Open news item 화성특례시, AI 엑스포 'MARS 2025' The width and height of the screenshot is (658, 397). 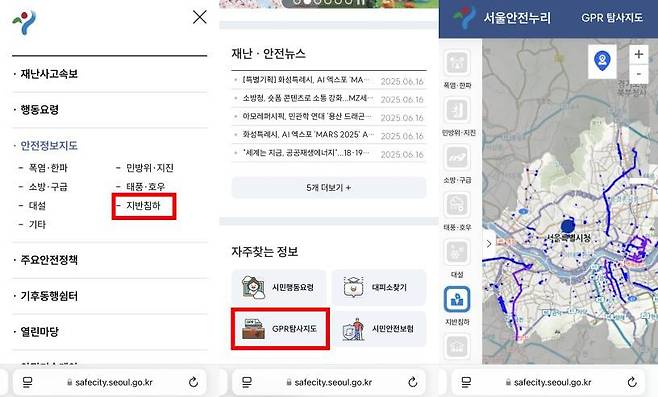308,134
